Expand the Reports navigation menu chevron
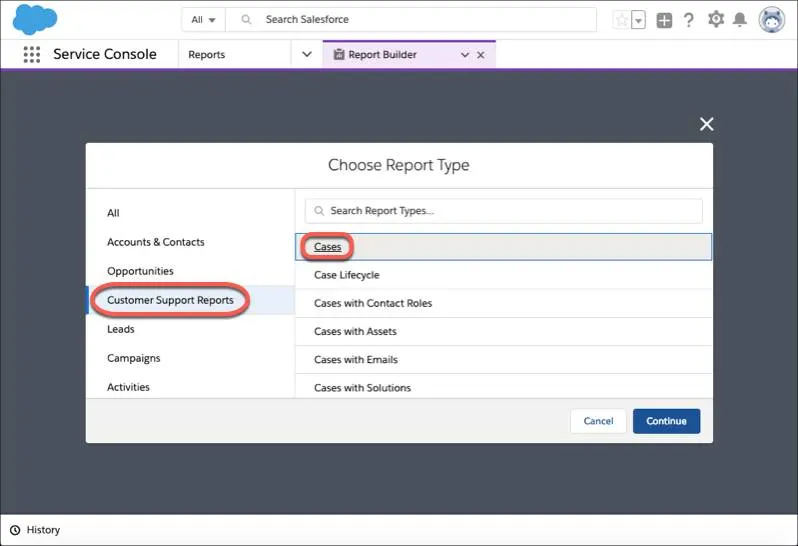This screenshot has width=798, height=546. click(306, 54)
